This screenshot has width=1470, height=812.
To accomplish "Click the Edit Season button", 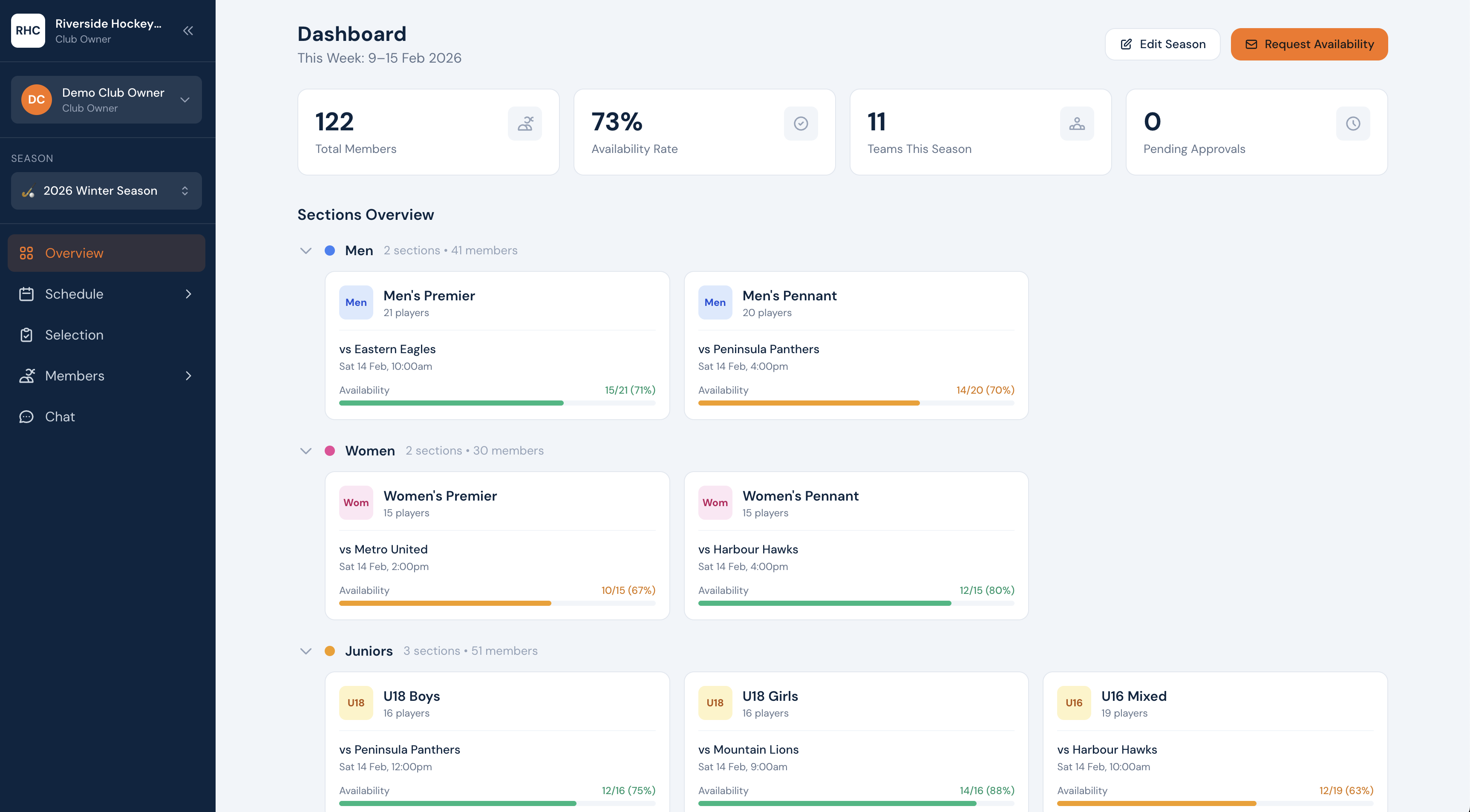I will 1162,44.
